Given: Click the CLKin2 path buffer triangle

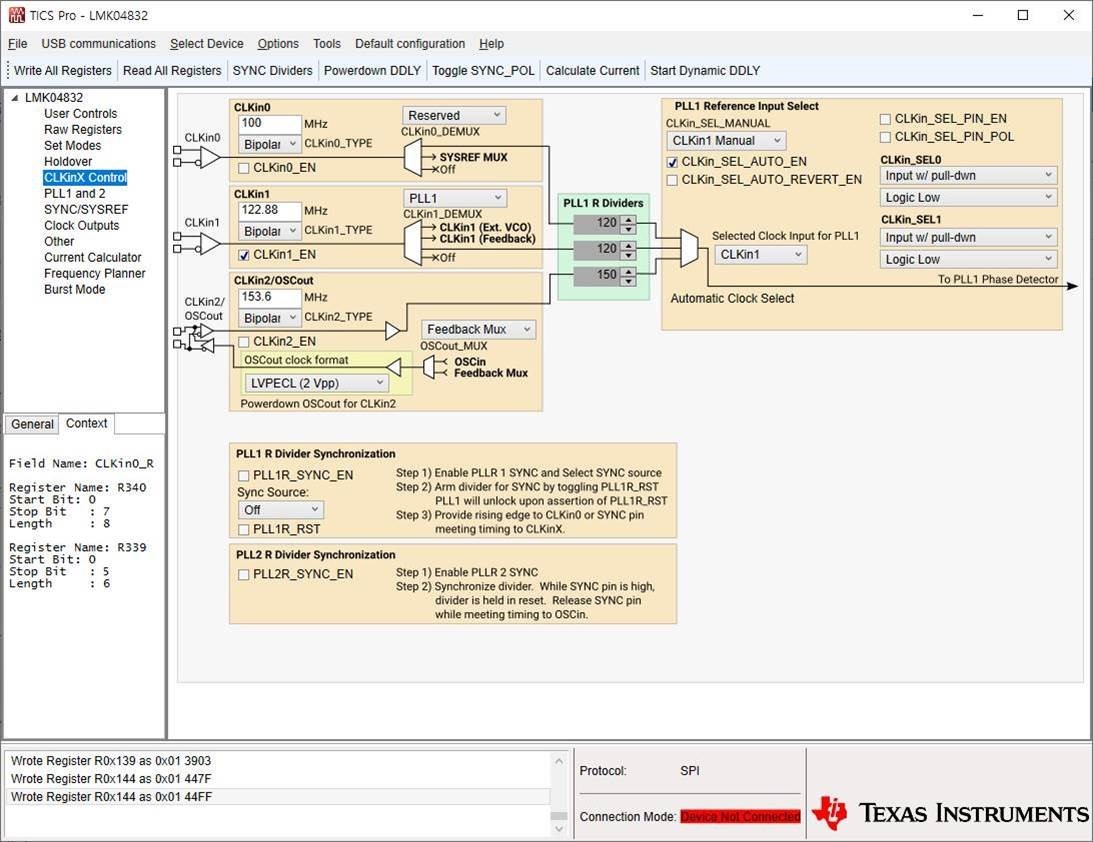Looking at the screenshot, I should pos(393,330).
